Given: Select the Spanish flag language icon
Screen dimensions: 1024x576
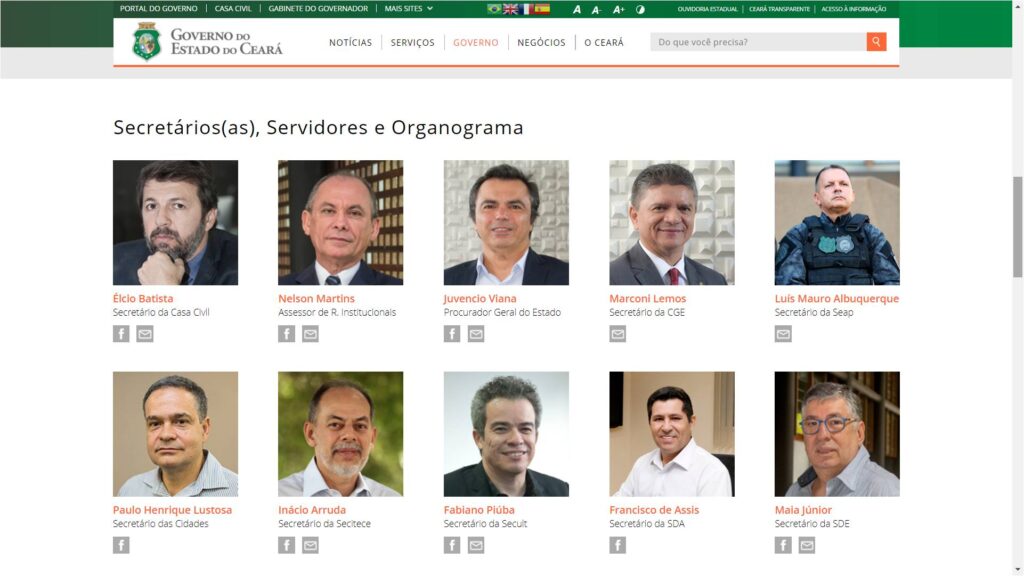Looking at the screenshot, I should 542,8.
